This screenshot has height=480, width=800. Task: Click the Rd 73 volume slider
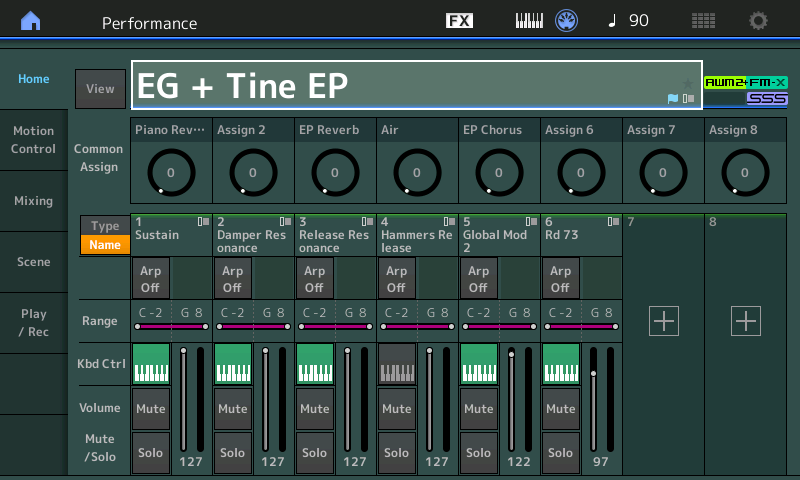593,399
